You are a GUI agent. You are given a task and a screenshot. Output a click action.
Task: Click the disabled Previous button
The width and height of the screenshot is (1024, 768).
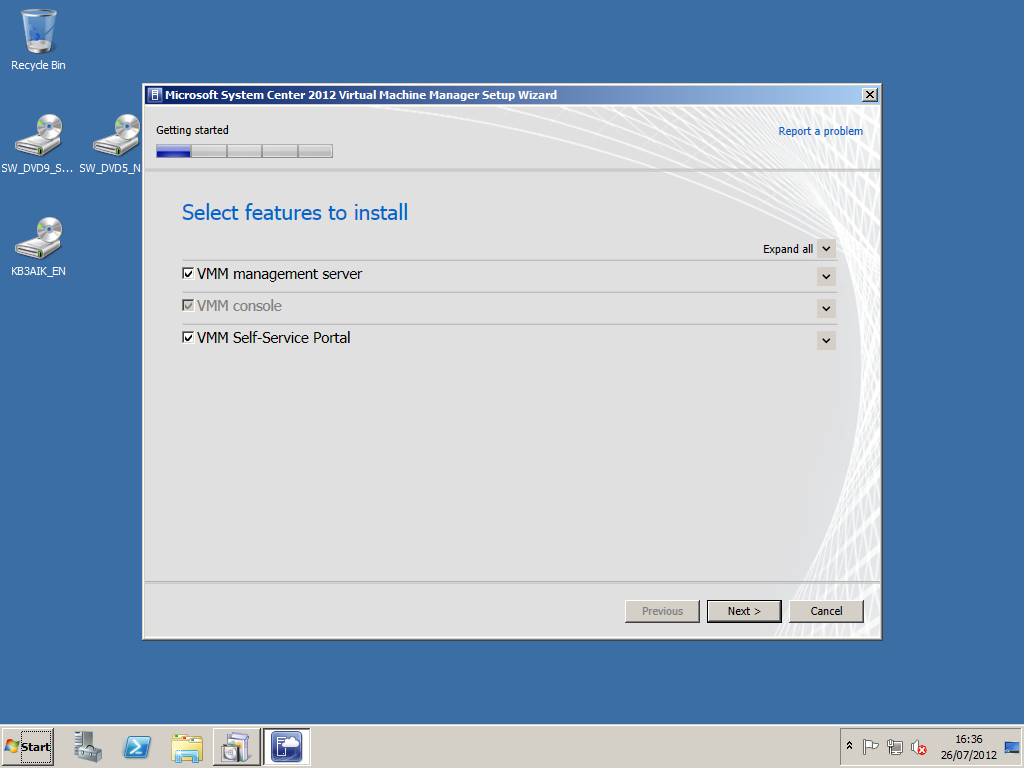tap(662, 611)
